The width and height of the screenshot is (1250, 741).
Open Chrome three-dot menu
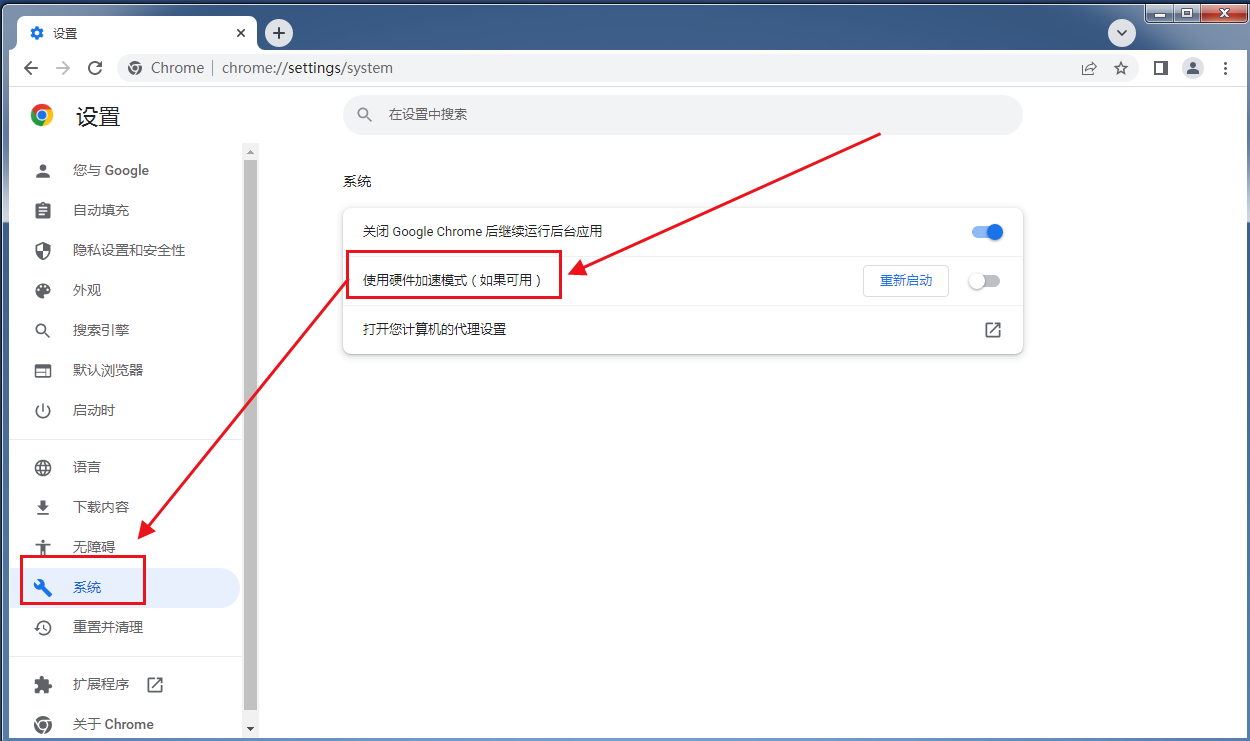pos(1227,68)
